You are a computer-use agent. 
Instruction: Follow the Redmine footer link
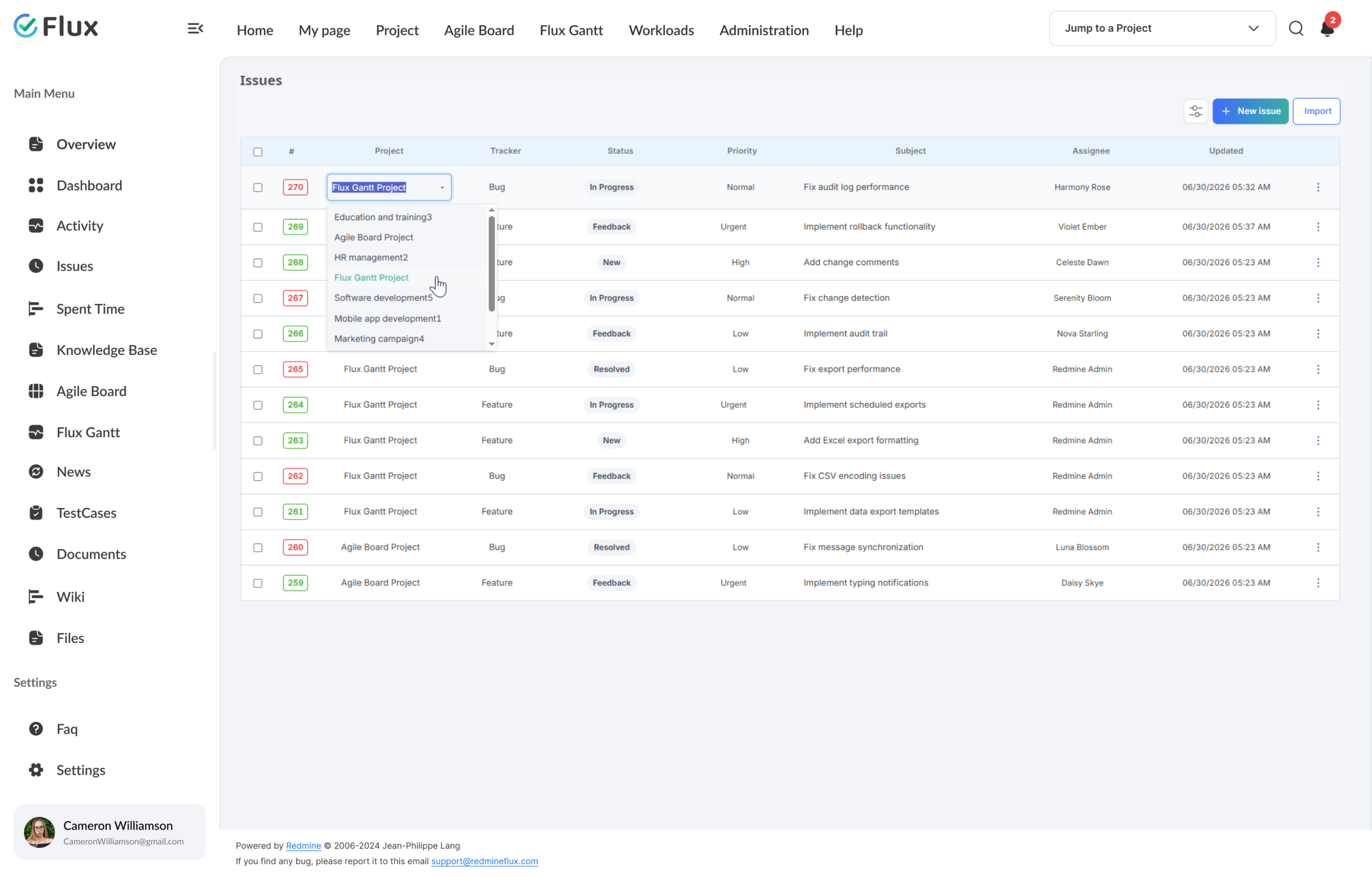point(303,846)
